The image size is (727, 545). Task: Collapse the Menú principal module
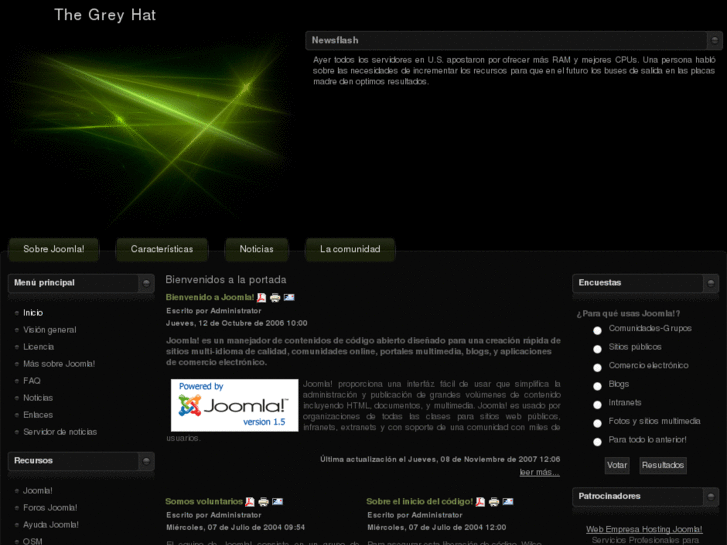point(146,283)
